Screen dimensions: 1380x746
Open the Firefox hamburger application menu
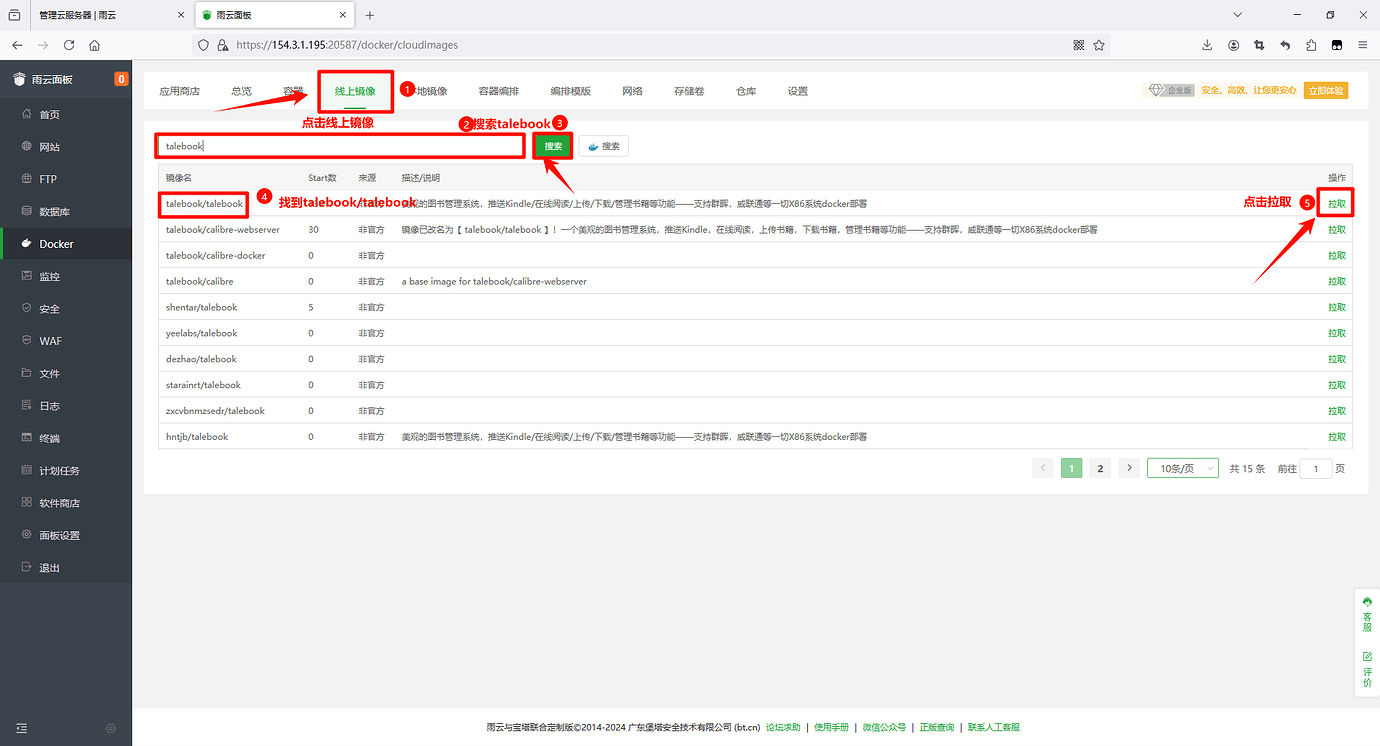[1362, 45]
